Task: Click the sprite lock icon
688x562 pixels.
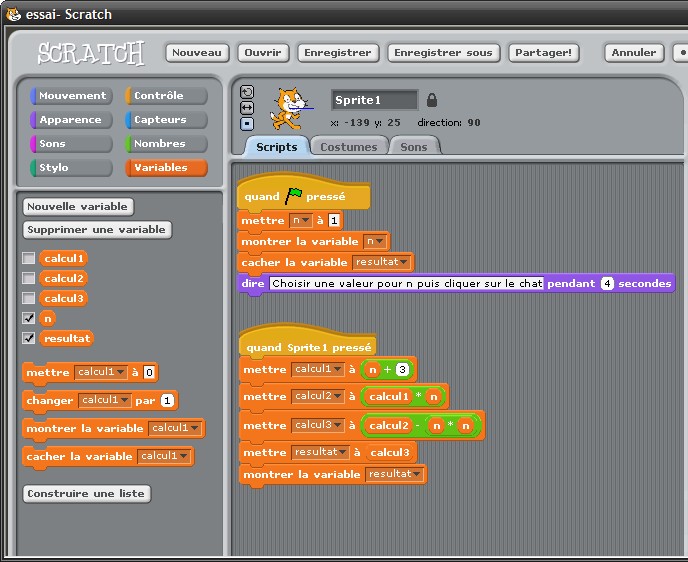Action: click(432, 100)
